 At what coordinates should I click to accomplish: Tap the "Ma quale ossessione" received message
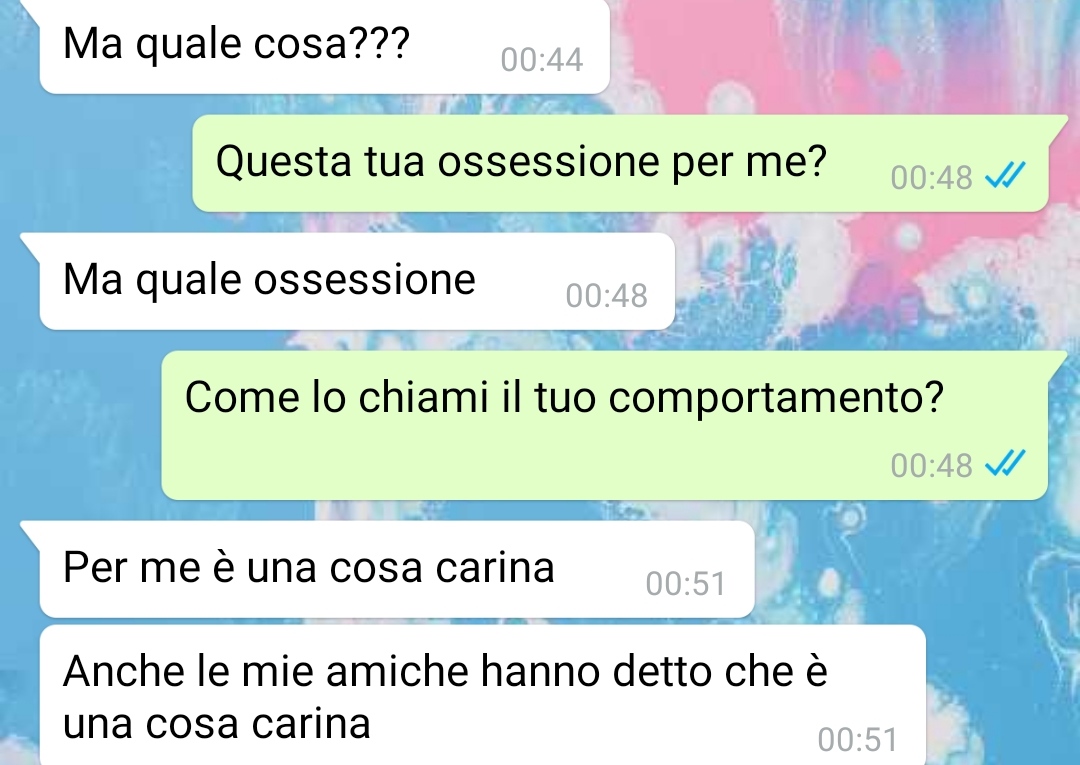point(357,281)
